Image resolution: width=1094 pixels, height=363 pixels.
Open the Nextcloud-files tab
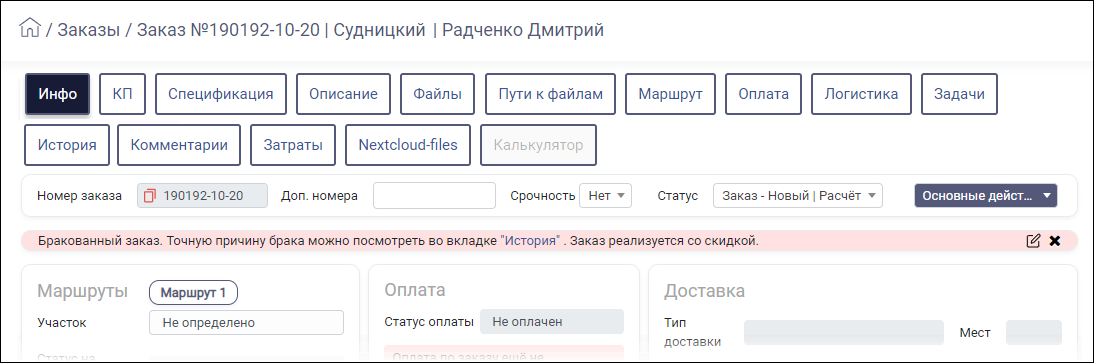408,145
